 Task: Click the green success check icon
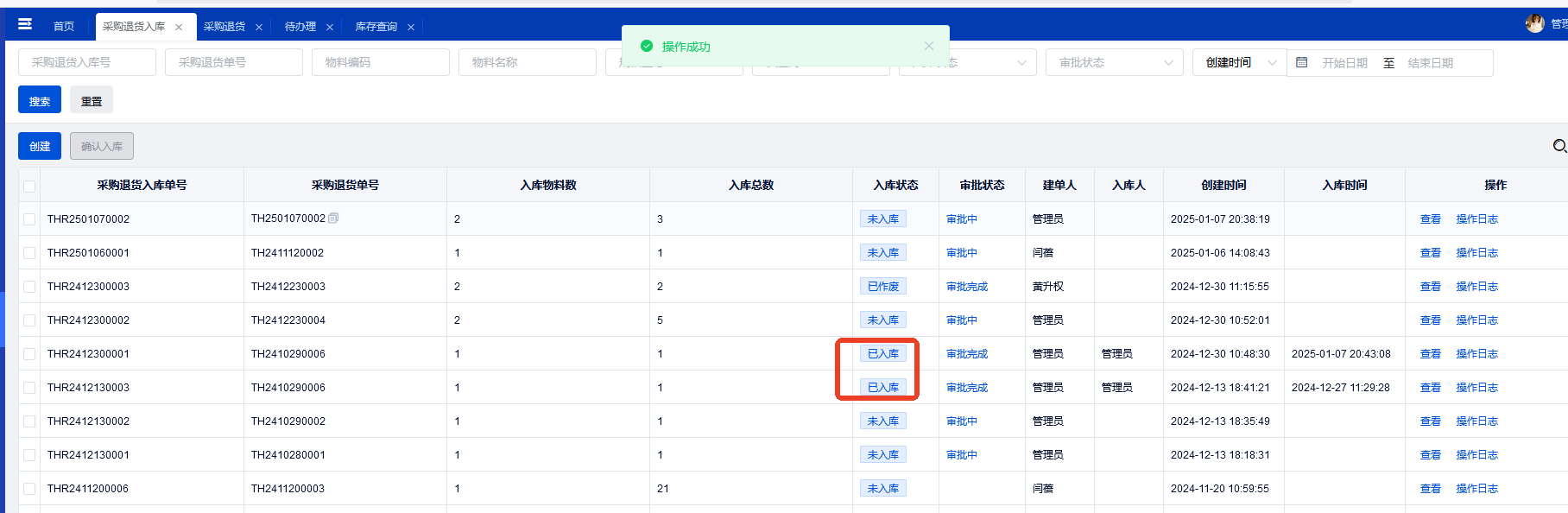click(646, 46)
